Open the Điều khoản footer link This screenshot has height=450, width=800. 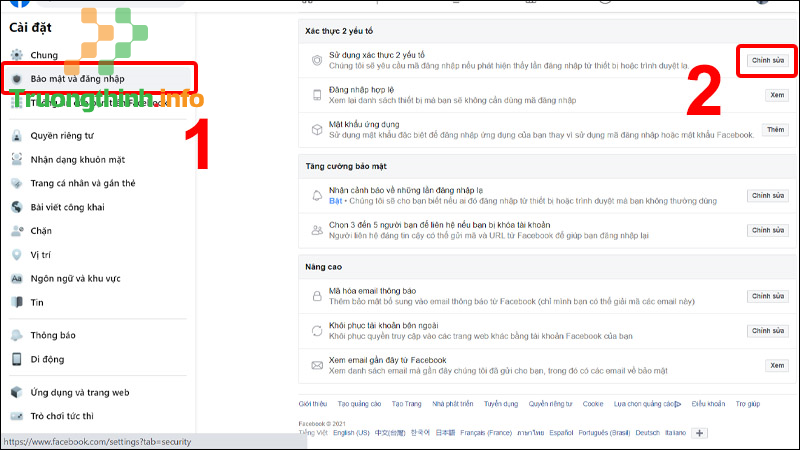[x=708, y=404]
